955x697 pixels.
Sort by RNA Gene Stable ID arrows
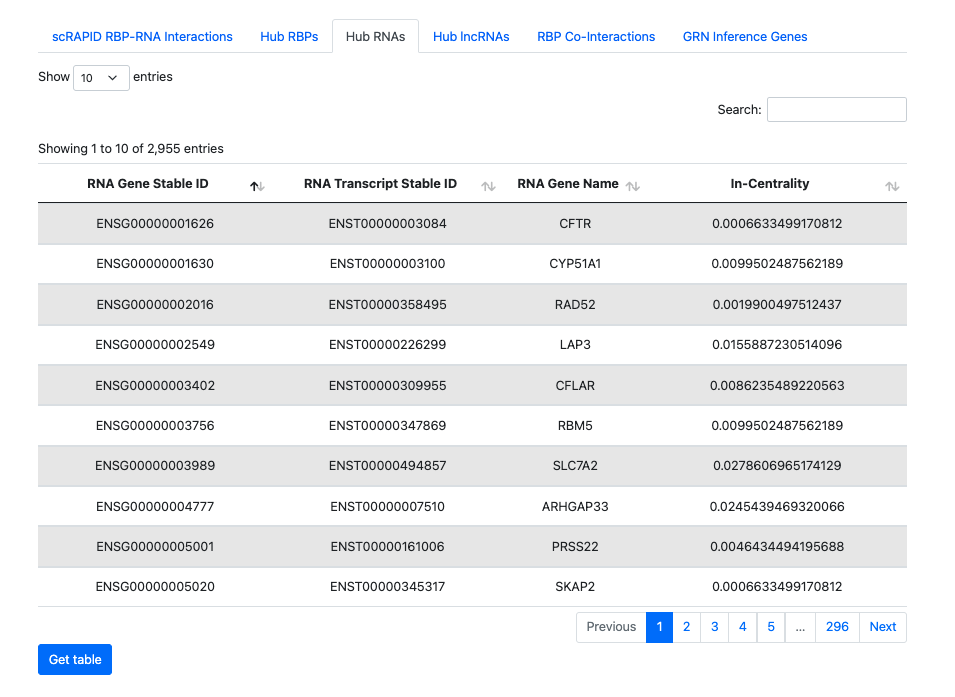coord(257,186)
